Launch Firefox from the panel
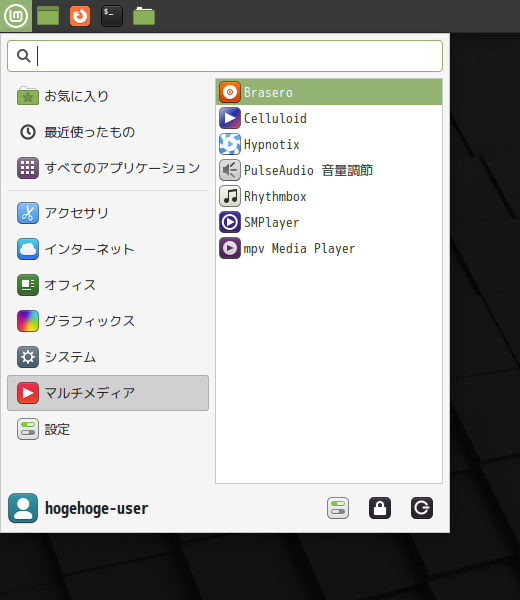This screenshot has width=520, height=600. click(80, 16)
